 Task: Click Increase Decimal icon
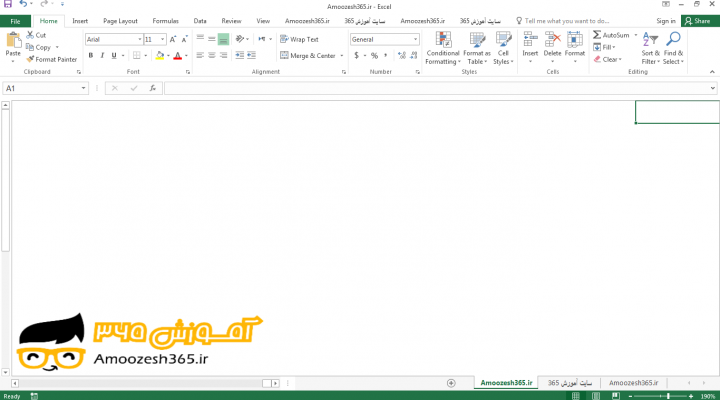[x=402, y=56]
